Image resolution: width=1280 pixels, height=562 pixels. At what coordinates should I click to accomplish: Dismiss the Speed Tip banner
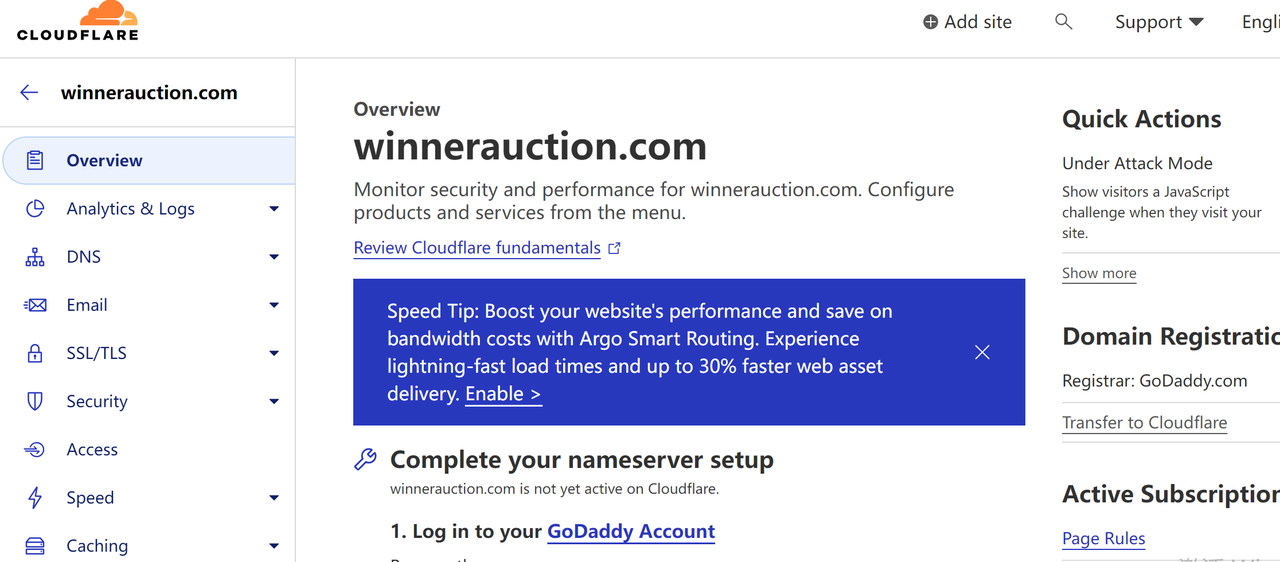point(982,352)
